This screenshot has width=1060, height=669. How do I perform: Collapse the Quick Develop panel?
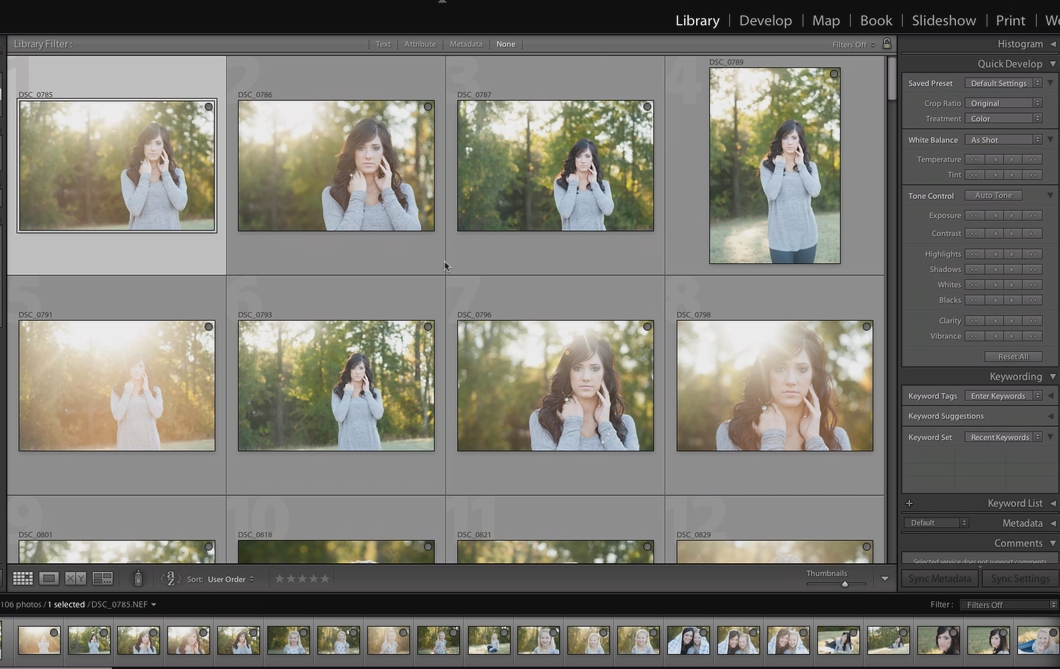[x=1052, y=64]
